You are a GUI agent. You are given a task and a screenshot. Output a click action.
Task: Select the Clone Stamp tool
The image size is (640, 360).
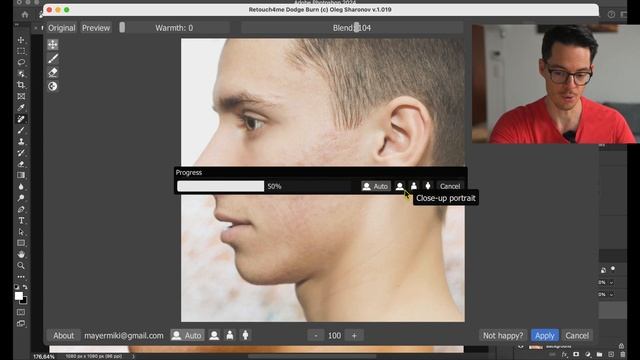pyautogui.click(x=21, y=142)
